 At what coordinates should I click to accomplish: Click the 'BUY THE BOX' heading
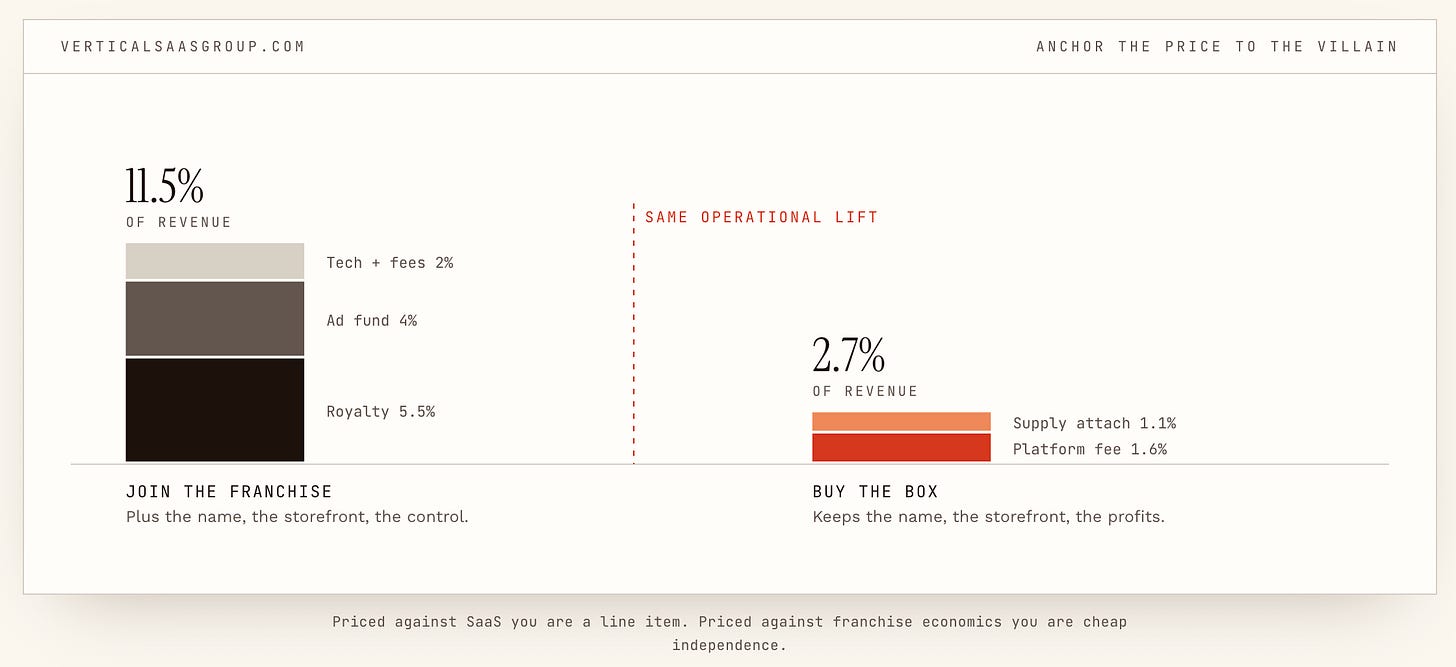tap(876, 492)
